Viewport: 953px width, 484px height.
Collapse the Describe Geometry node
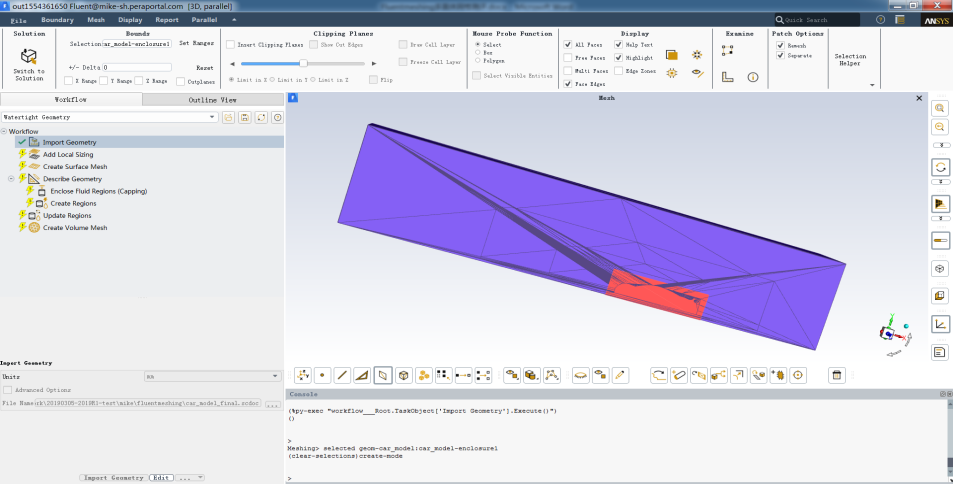[x=11, y=179]
